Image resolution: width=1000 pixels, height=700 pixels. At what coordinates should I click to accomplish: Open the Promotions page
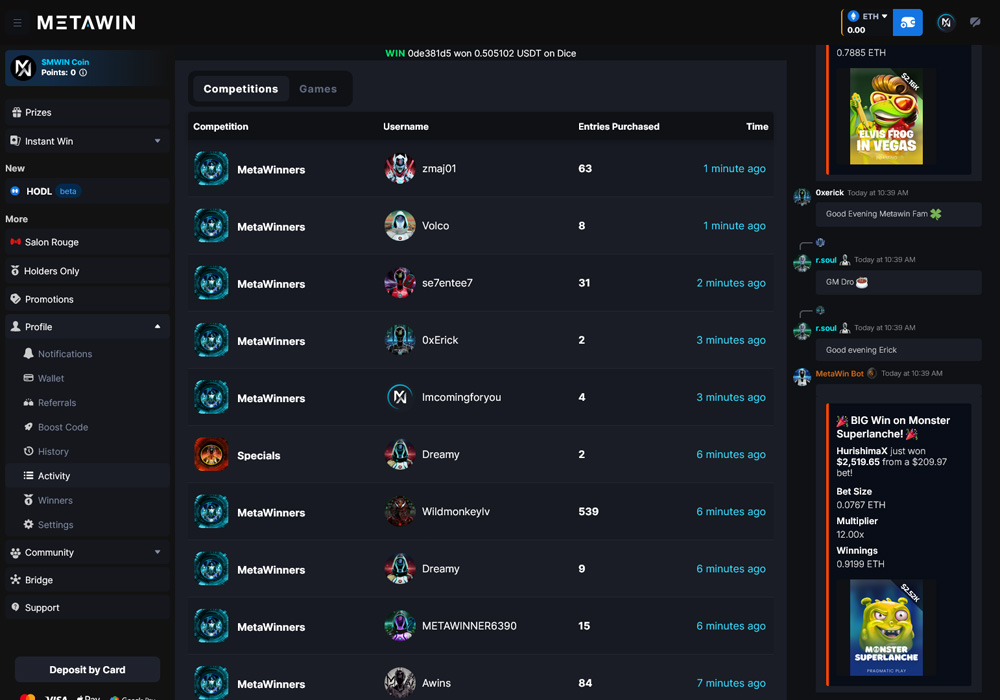tap(49, 299)
